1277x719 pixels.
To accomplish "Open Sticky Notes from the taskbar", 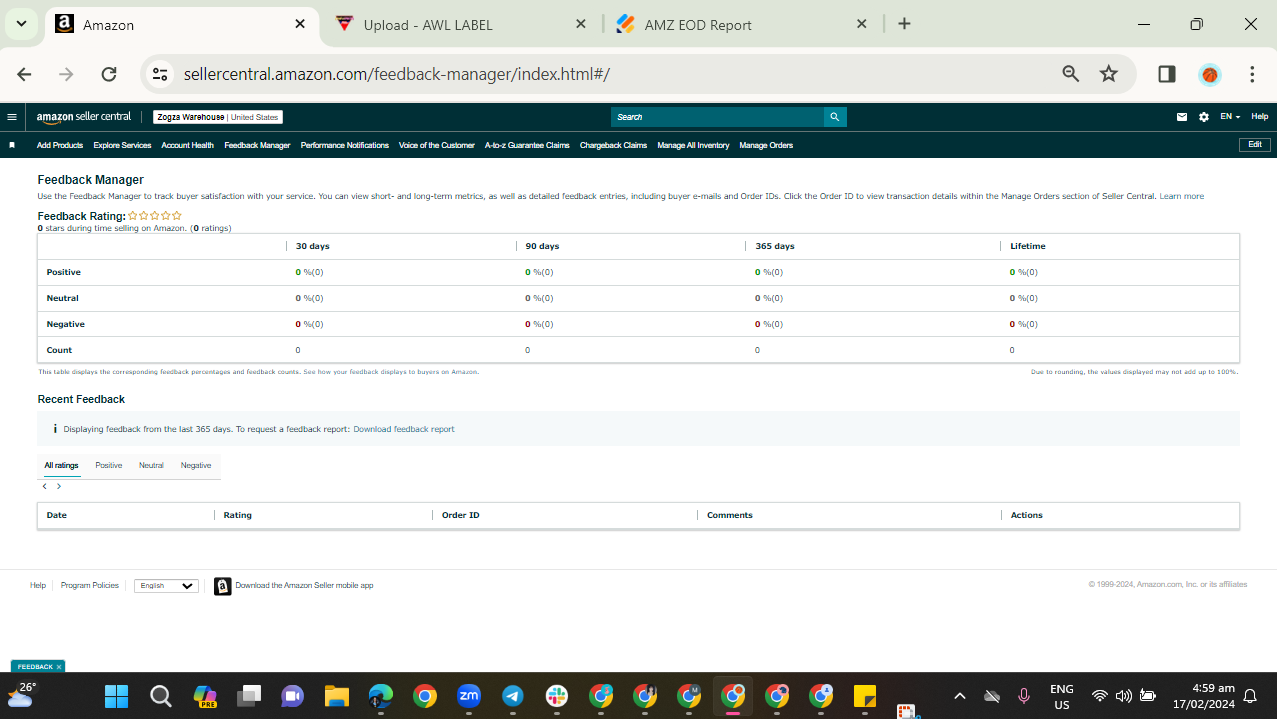I will coord(865,696).
